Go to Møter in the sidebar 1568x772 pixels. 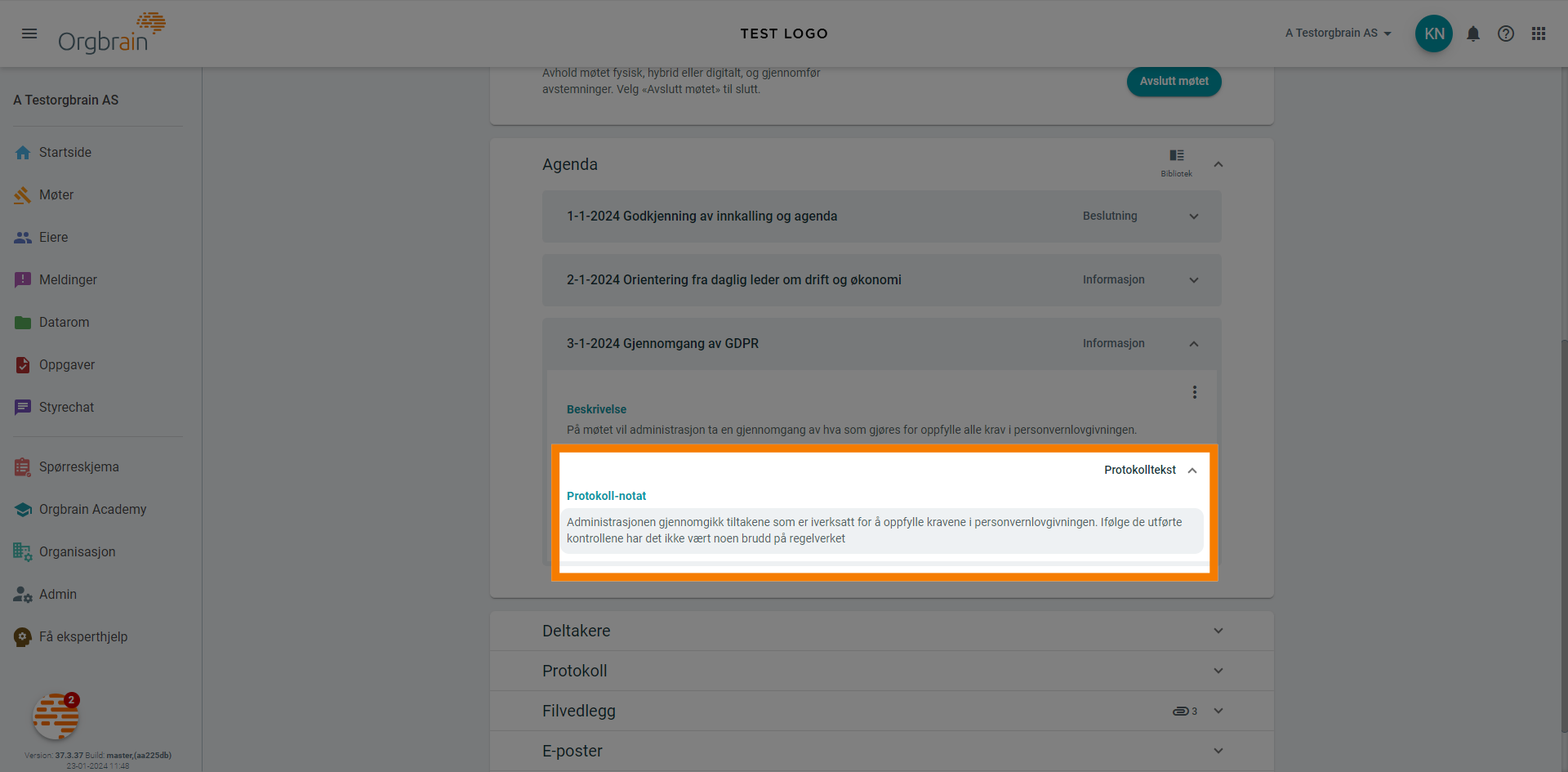click(x=56, y=195)
